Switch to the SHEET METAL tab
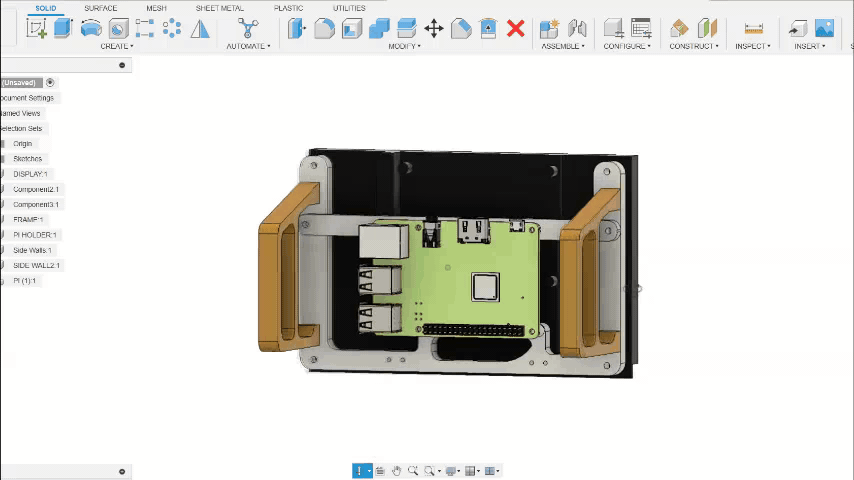The height and width of the screenshot is (480, 854). pyautogui.click(x=219, y=8)
